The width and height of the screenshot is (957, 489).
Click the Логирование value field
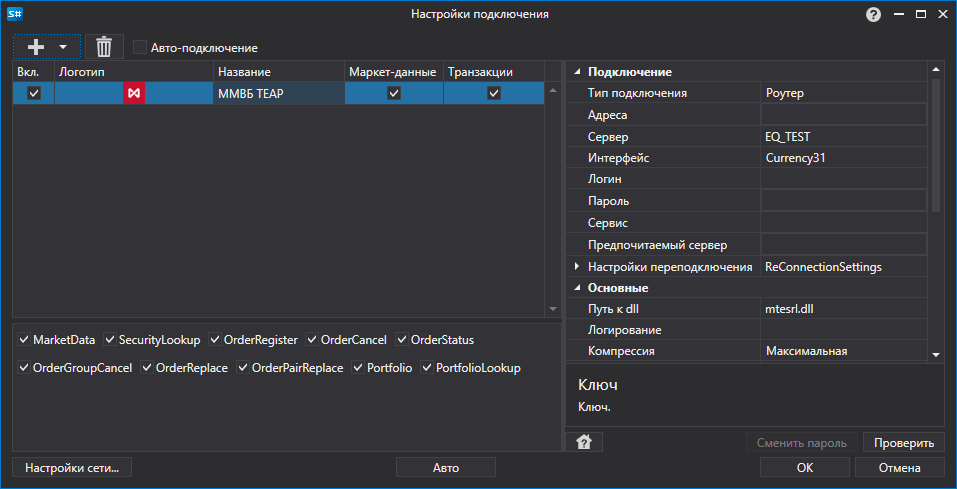(843, 330)
